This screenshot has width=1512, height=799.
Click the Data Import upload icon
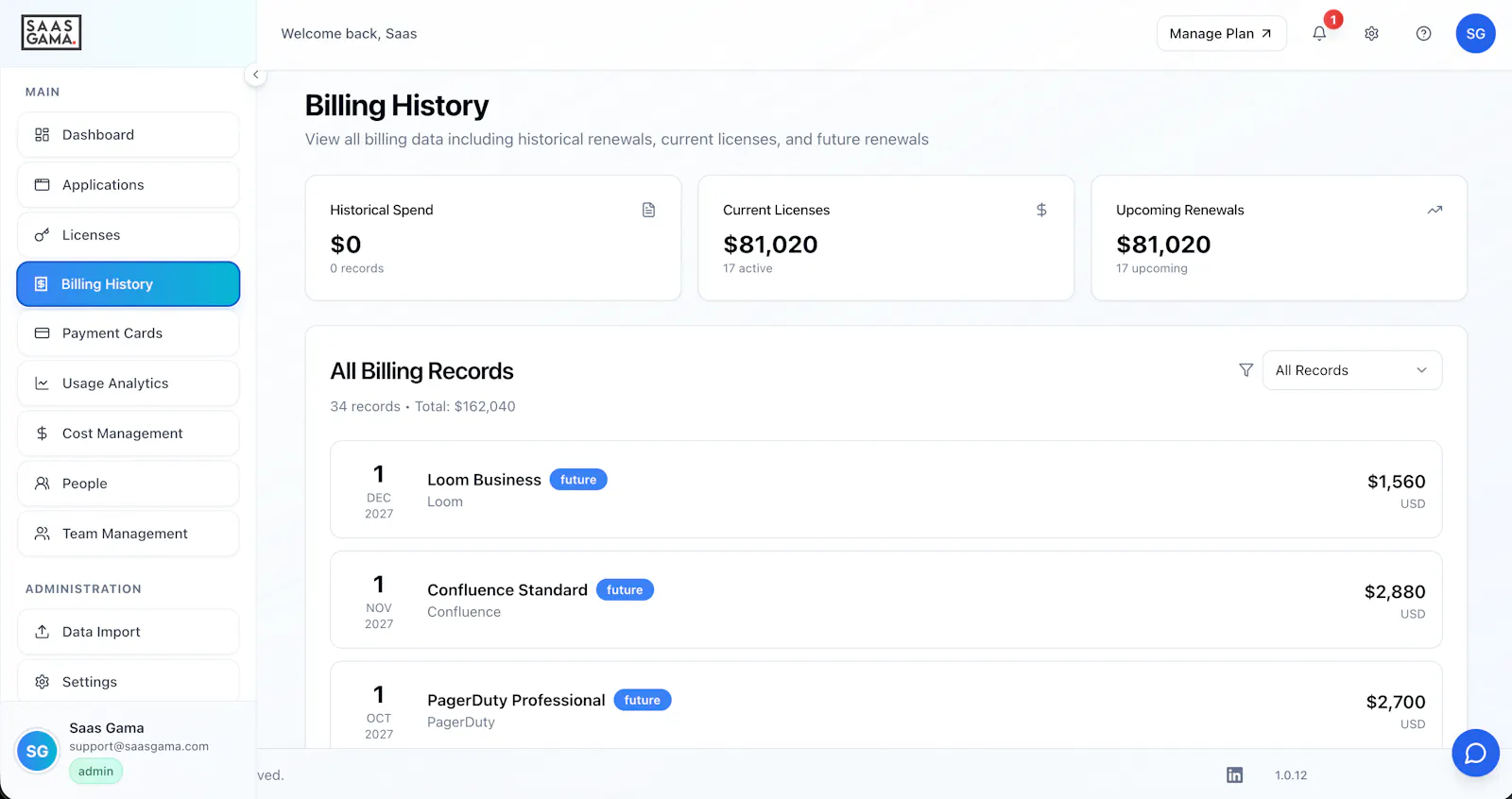(42, 632)
